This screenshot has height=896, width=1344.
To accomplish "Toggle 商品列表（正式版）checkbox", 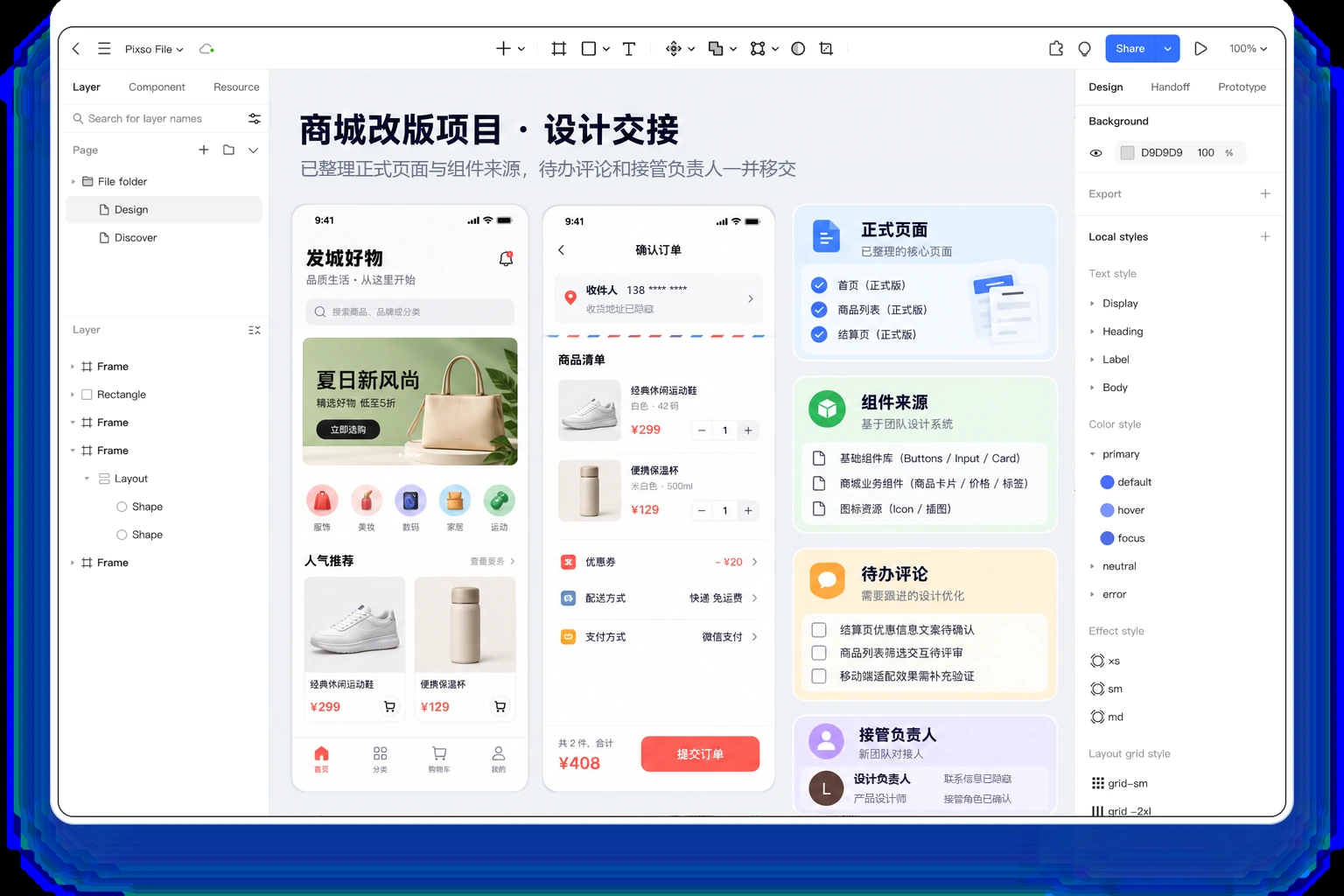I will 819,310.
